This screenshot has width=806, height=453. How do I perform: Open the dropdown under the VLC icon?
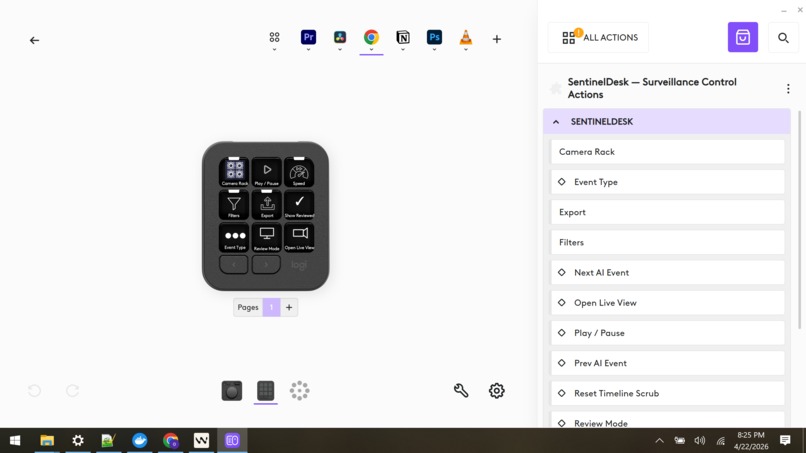pyautogui.click(x=466, y=50)
